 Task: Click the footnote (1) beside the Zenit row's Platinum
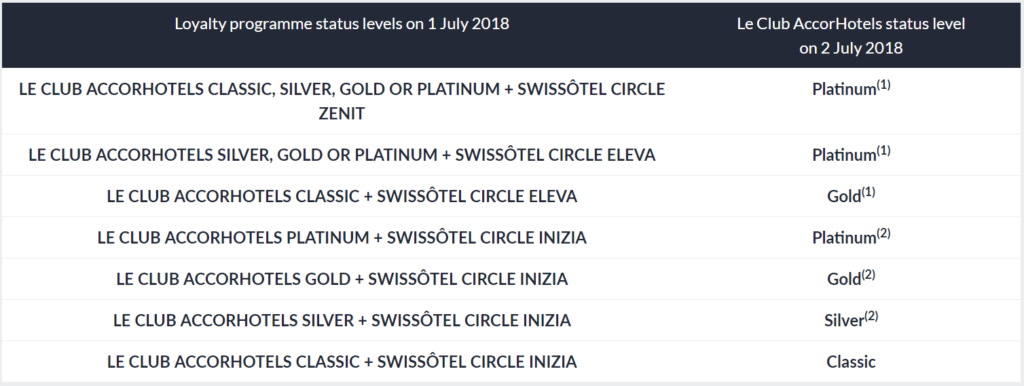(x=883, y=85)
